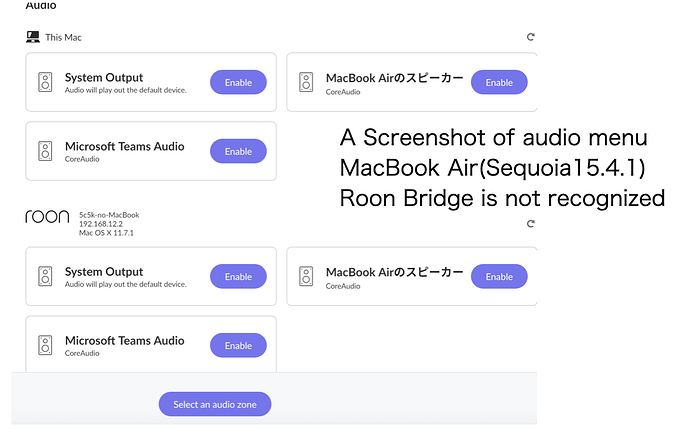Enable System Output under This Mac
The width and height of the screenshot is (690, 437).
coord(238,82)
